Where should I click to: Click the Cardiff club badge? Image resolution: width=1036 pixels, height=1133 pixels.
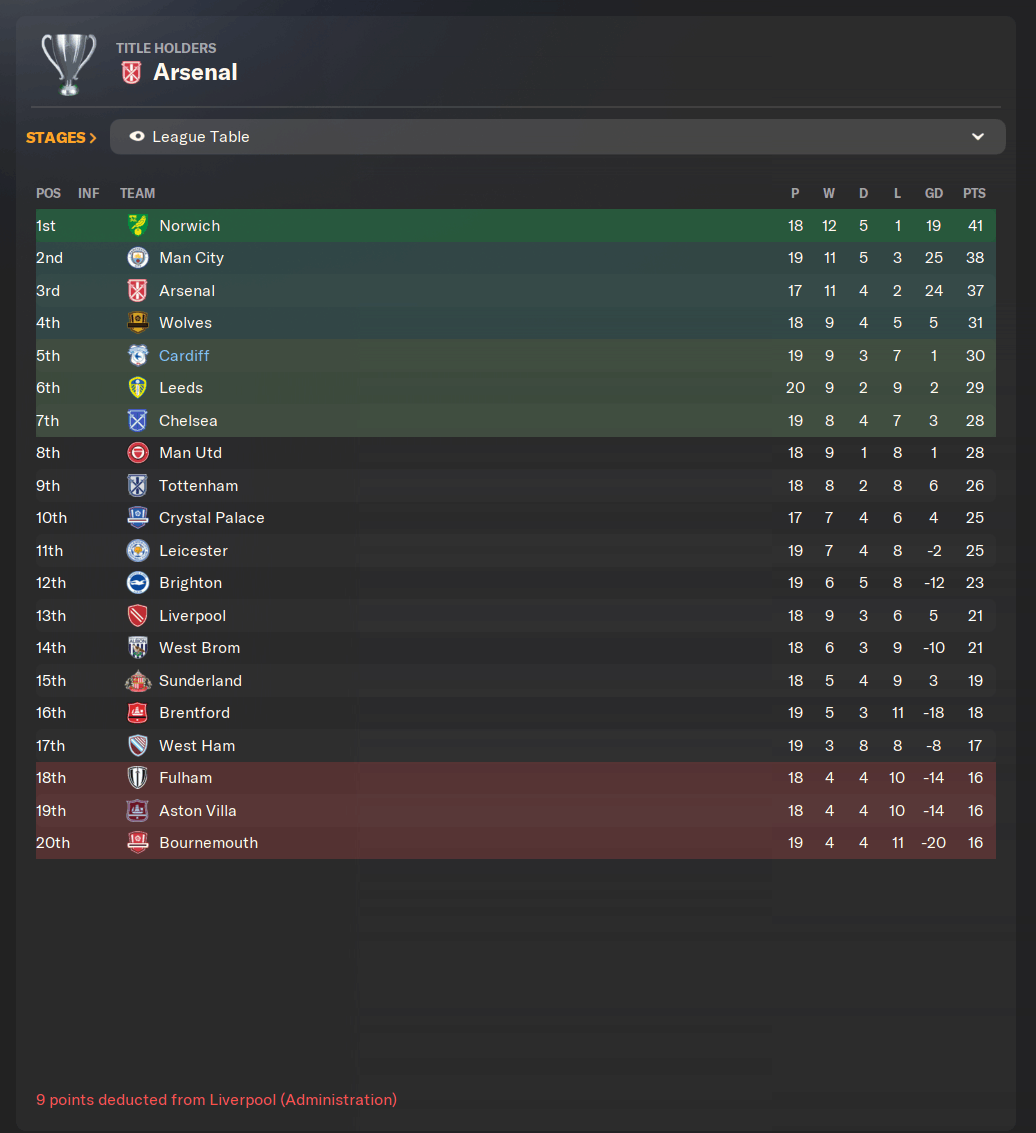point(138,356)
